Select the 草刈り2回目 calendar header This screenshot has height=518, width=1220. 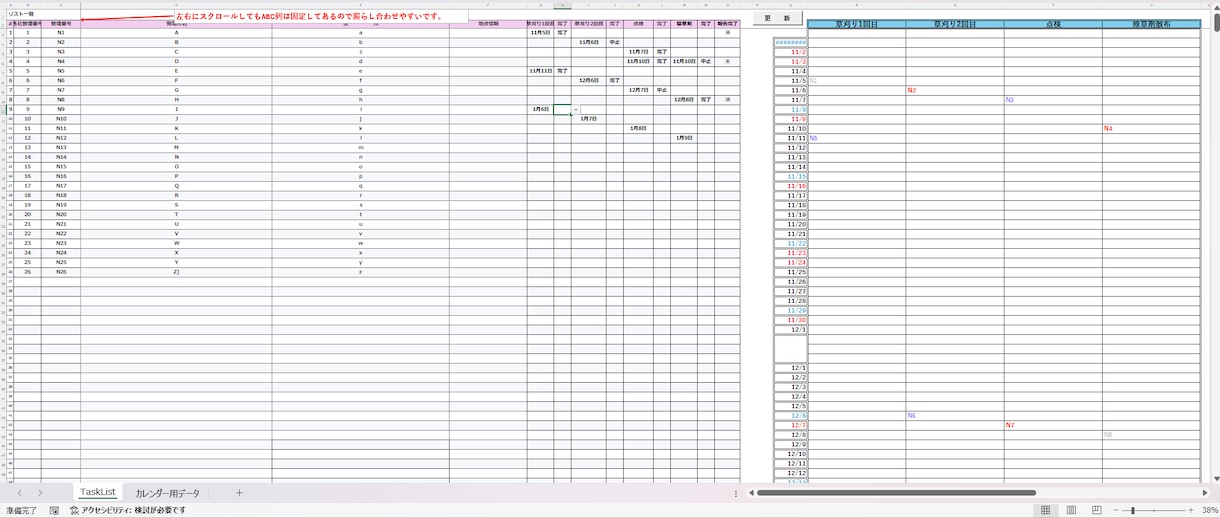click(955, 23)
